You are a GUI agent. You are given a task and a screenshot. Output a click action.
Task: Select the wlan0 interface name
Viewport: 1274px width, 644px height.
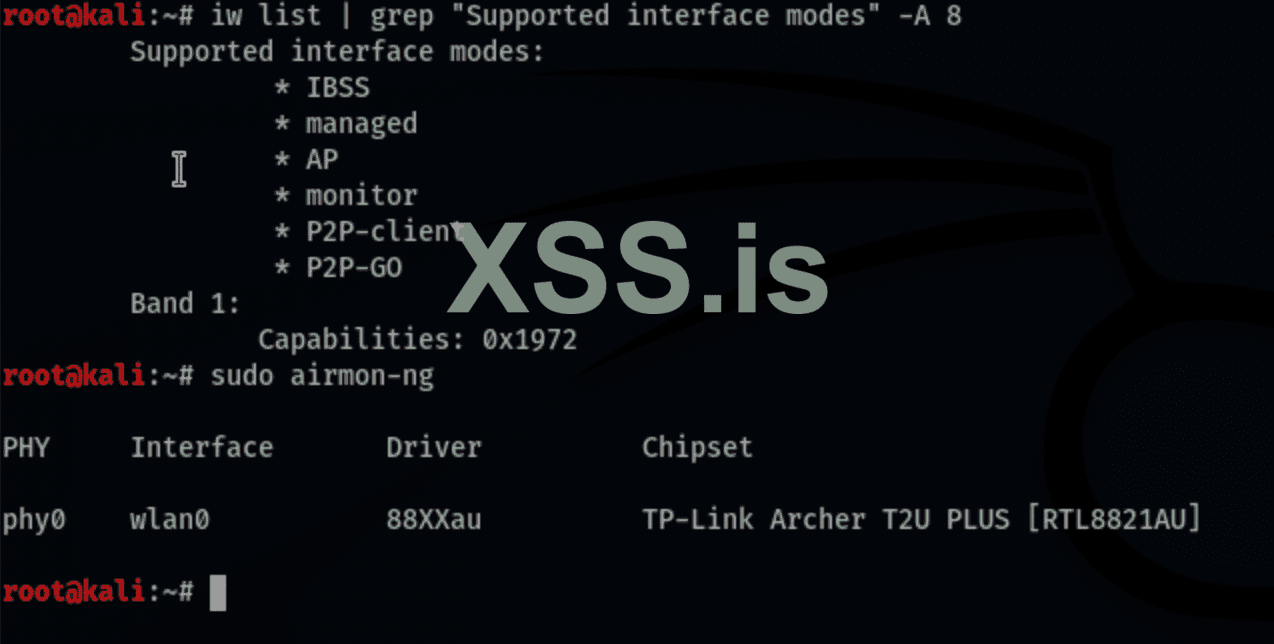click(x=169, y=520)
